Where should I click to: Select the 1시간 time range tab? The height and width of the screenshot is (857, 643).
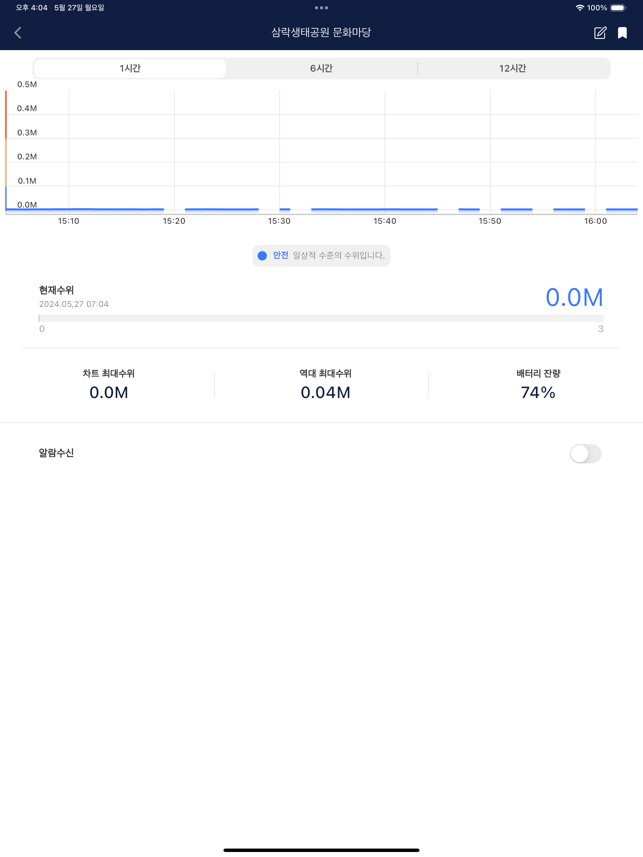pos(130,68)
